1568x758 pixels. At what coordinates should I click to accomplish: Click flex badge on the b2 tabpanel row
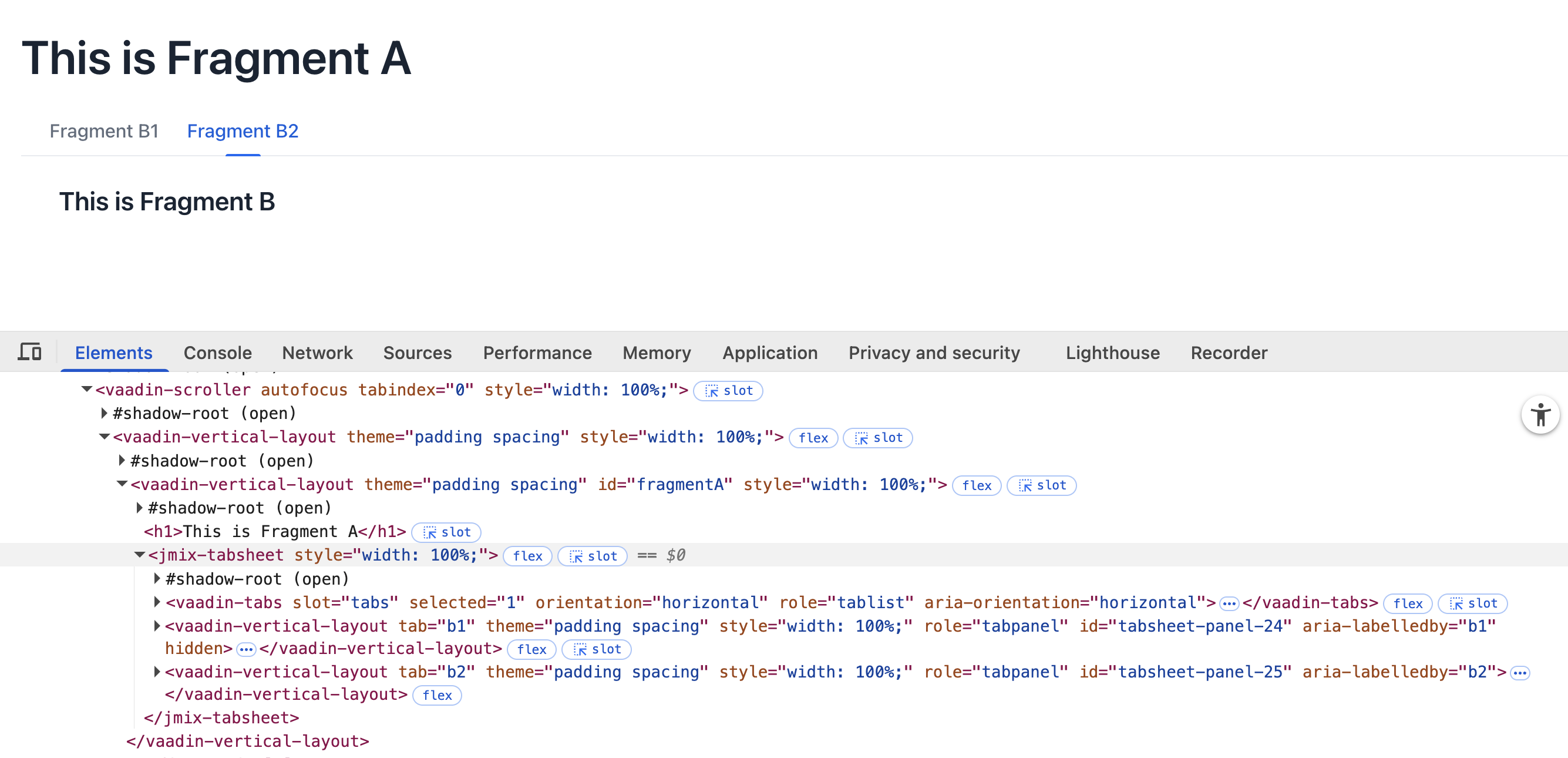437,695
